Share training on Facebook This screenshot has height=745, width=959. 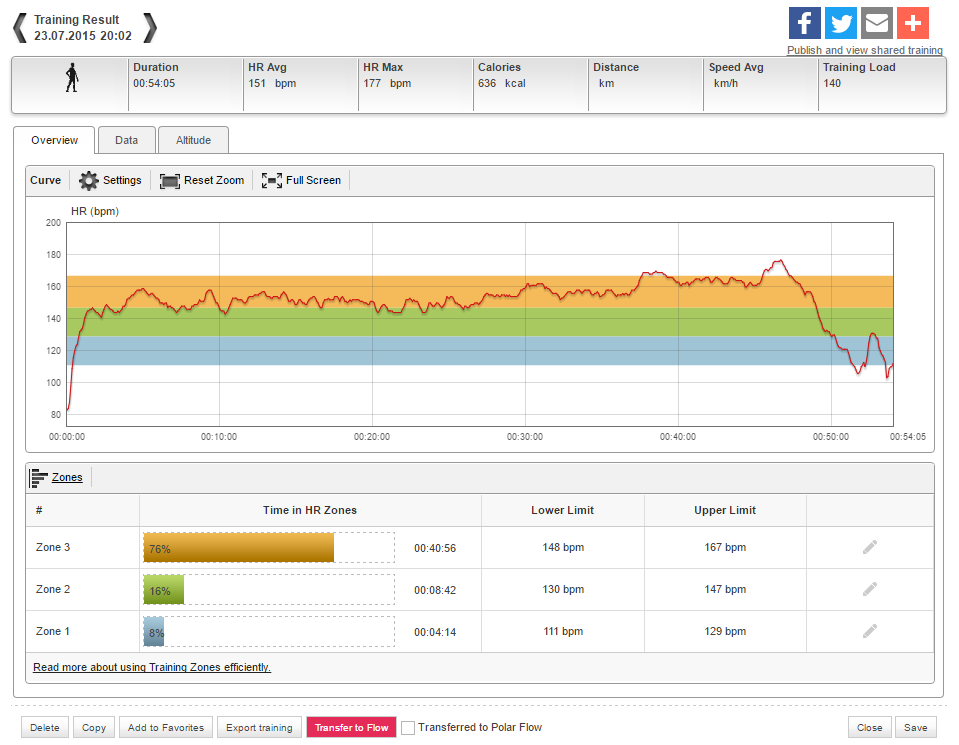tap(804, 23)
